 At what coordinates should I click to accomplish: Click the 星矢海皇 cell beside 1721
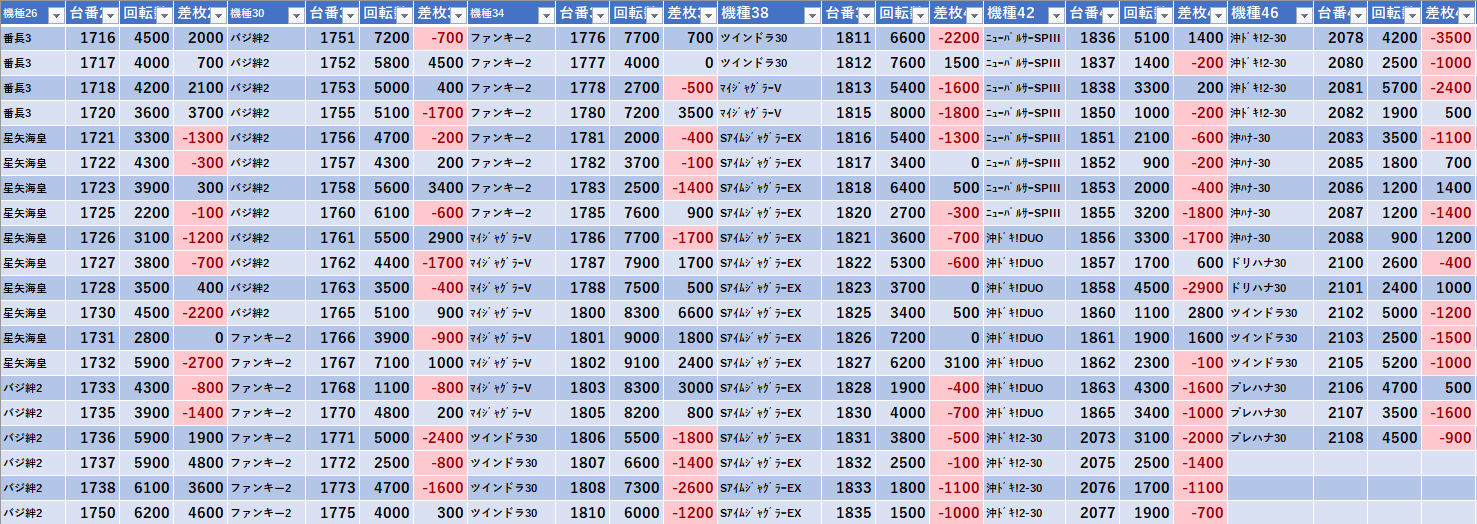pos(33,138)
